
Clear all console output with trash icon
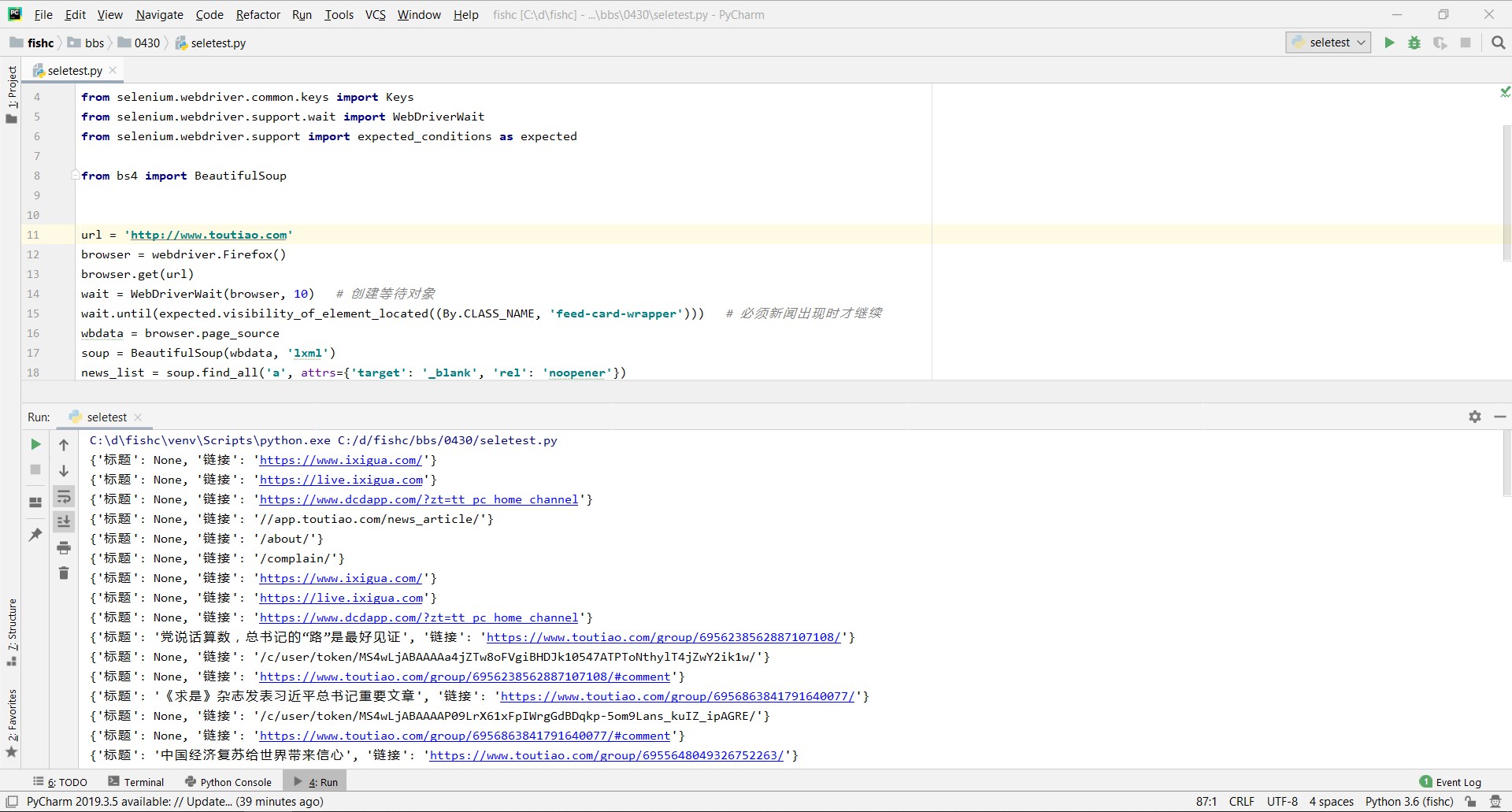[64, 573]
